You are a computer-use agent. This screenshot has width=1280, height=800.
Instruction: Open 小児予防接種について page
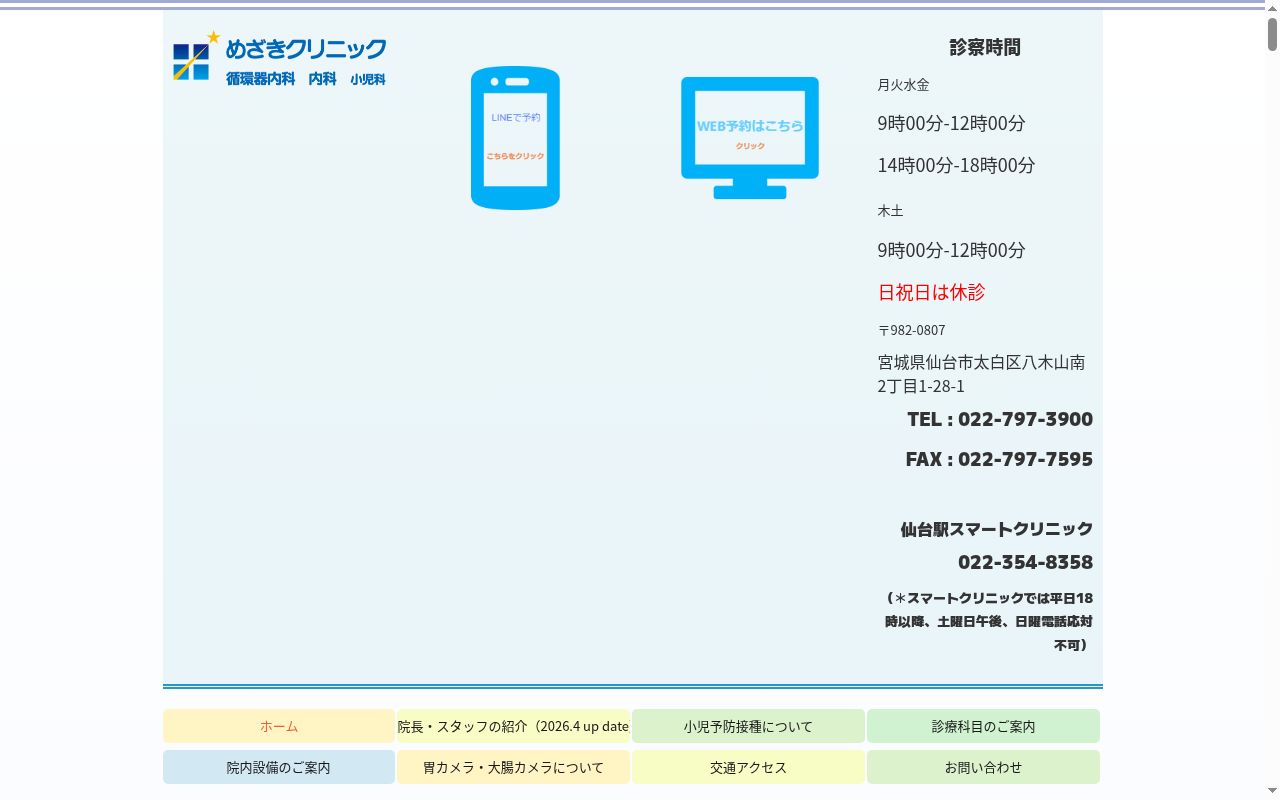(748, 726)
